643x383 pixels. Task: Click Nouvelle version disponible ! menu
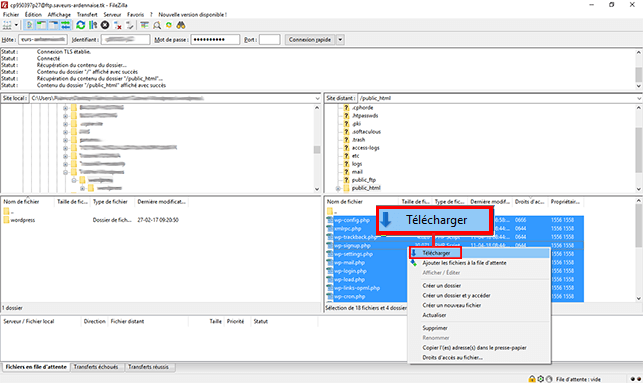(x=192, y=14)
